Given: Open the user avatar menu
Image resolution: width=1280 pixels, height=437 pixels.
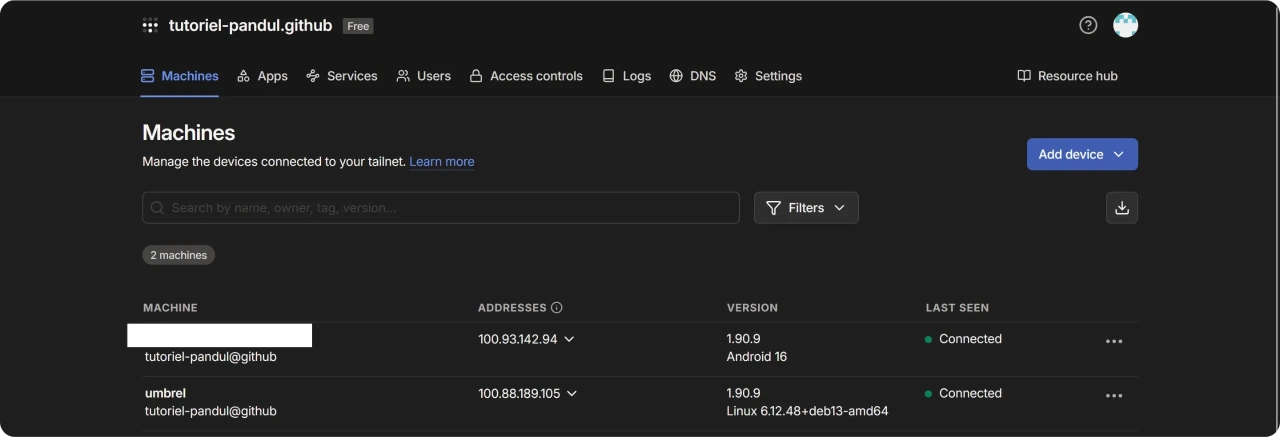Looking at the screenshot, I should point(1125,26).
